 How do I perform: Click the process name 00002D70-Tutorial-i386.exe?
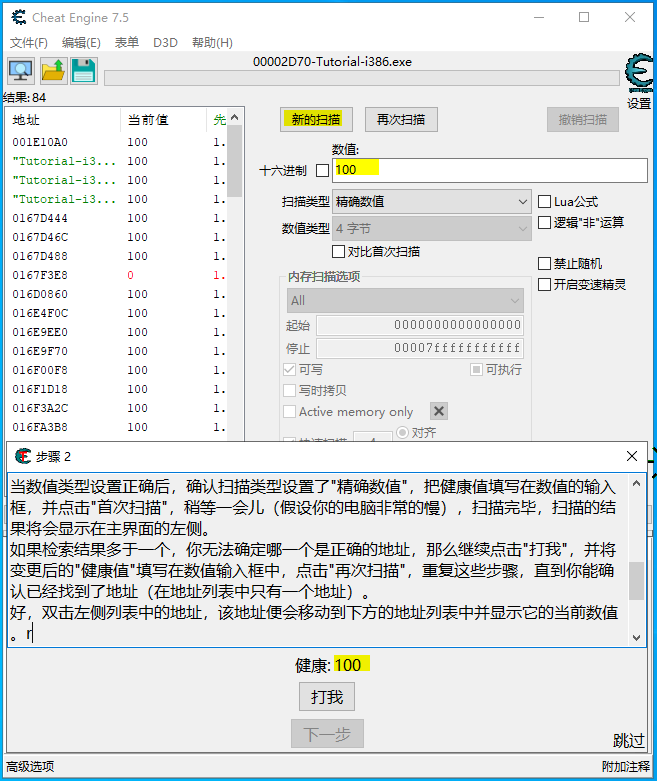tap(332, 62)
